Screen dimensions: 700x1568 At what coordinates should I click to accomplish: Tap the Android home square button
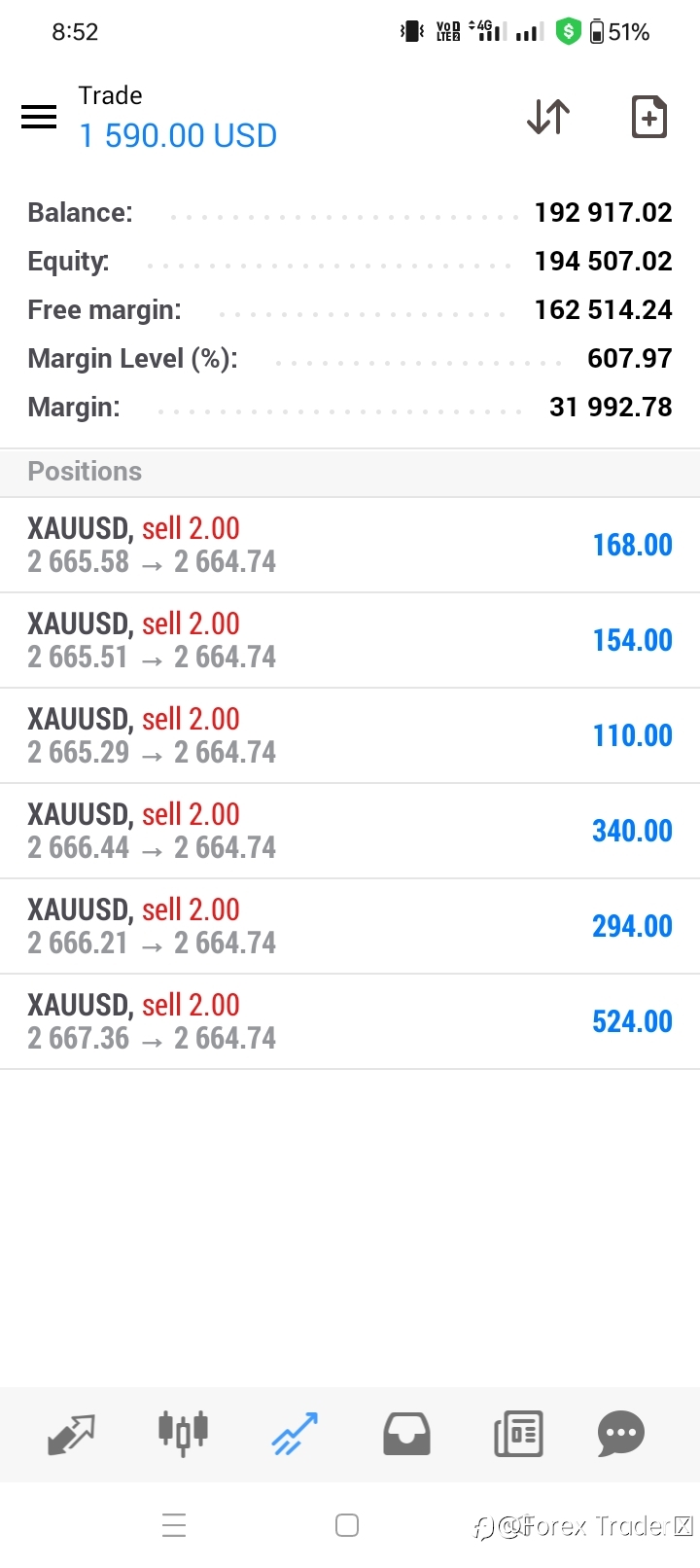pyautogui.click(x=347, y=1525)
